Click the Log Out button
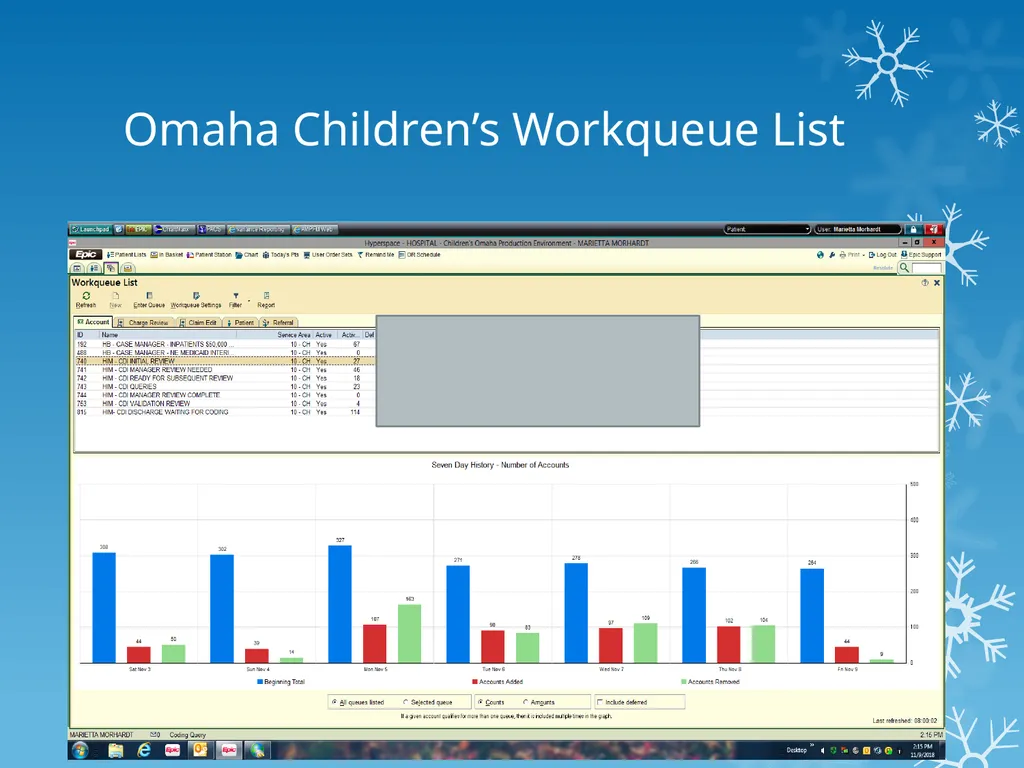This screenshot has width=1024, height=768. 882,255
